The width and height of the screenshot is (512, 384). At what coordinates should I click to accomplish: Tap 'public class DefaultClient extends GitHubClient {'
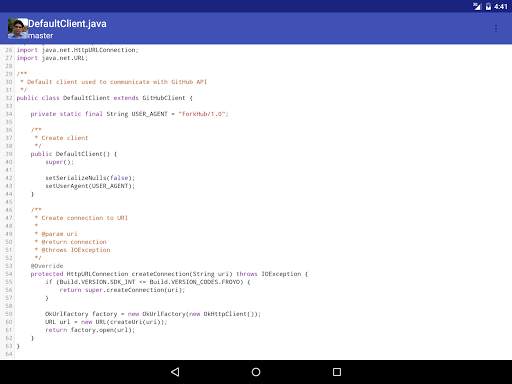(x=105, y=98)
